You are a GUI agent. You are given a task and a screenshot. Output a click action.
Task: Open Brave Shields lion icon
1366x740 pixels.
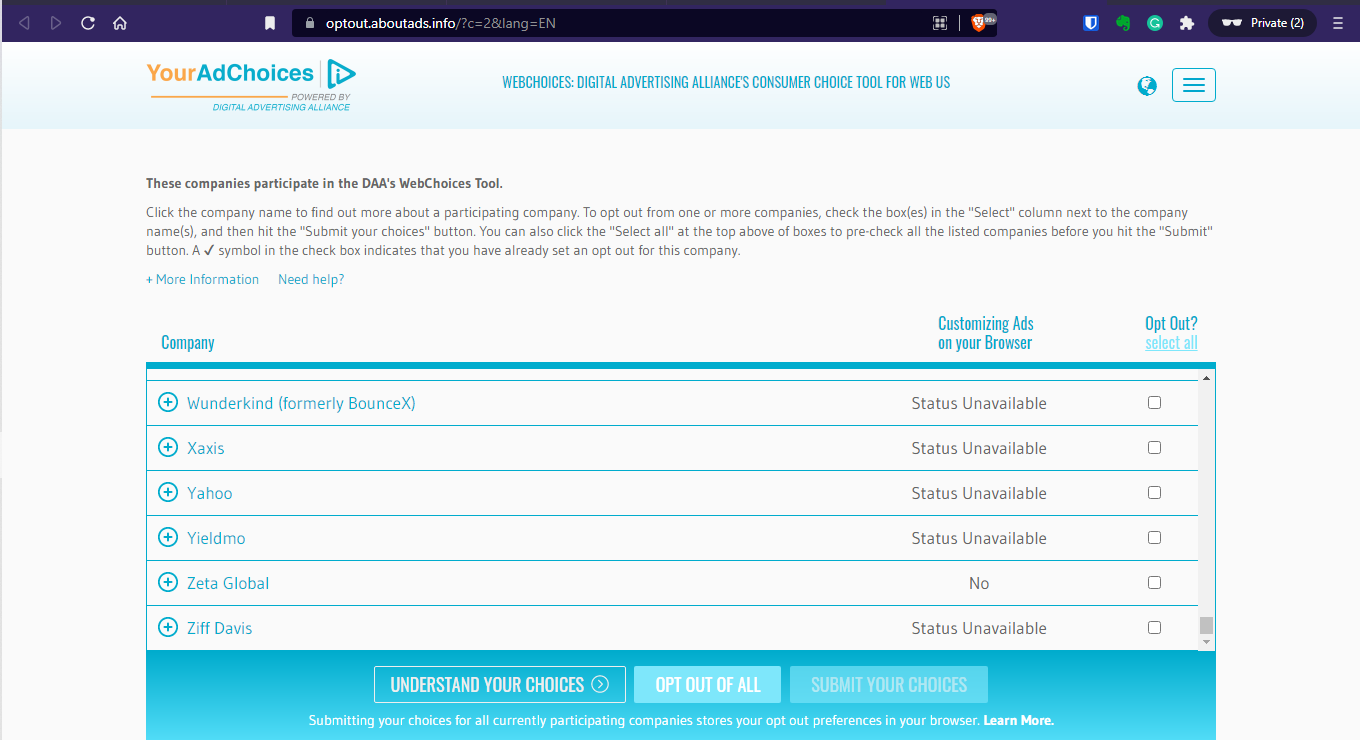coord(978,22)
